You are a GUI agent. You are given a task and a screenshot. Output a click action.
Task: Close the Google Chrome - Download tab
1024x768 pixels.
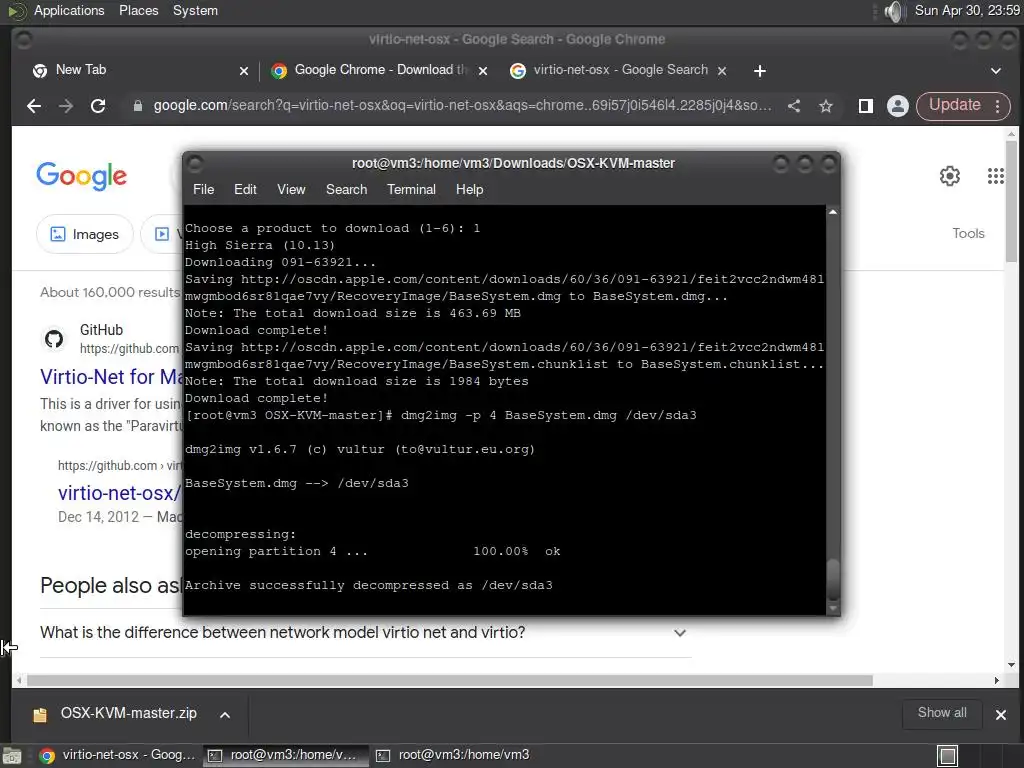(483, 71)
